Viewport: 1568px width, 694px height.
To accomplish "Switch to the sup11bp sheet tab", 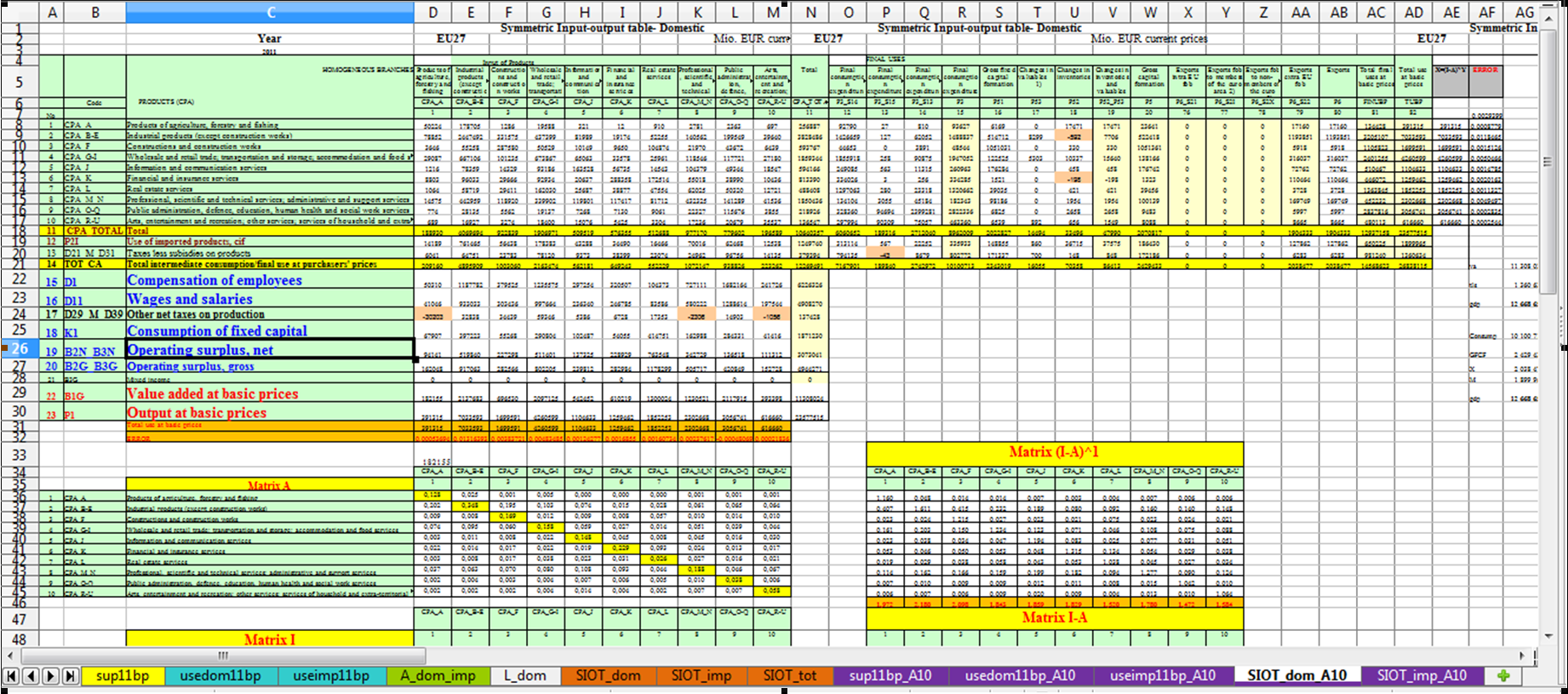I will click(123, 676).
